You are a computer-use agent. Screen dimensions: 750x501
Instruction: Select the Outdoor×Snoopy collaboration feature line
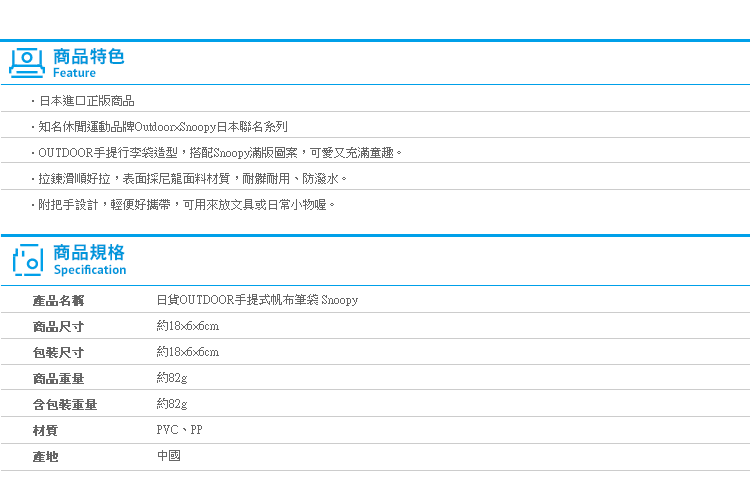(x=163, y=127)
